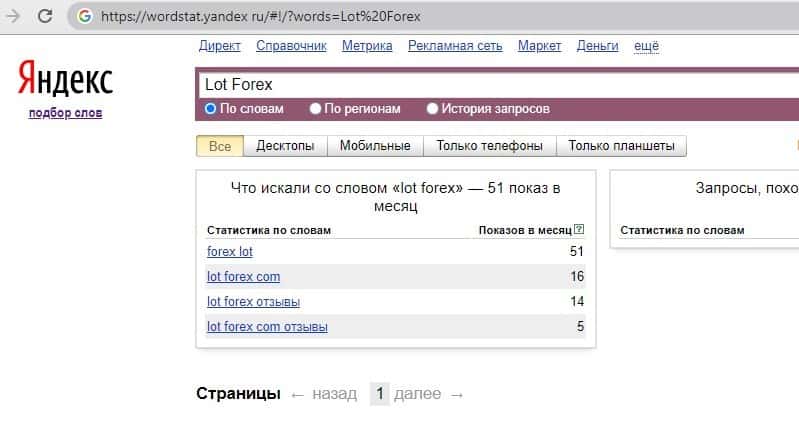Click the Что искали со словом heading
Image resolution: width=799 pixels, height=445 pixels.
395,197
